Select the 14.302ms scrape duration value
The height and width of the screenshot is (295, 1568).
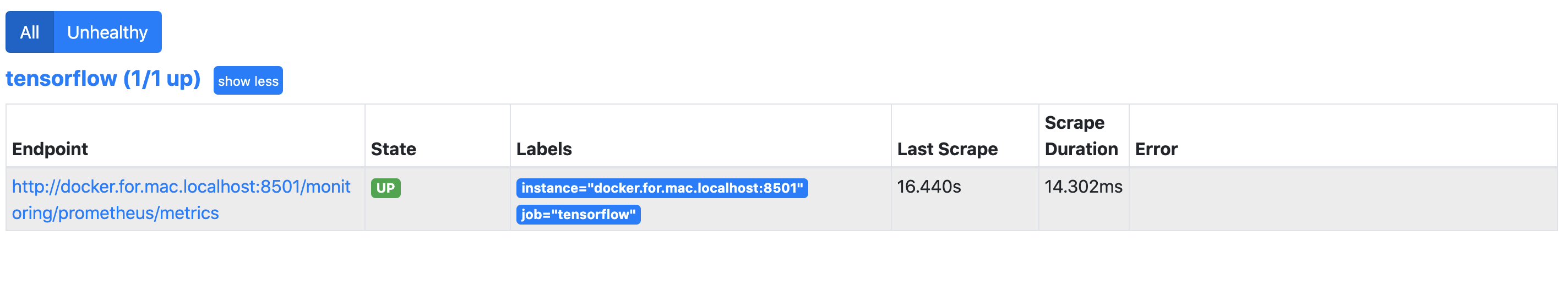1084,187
